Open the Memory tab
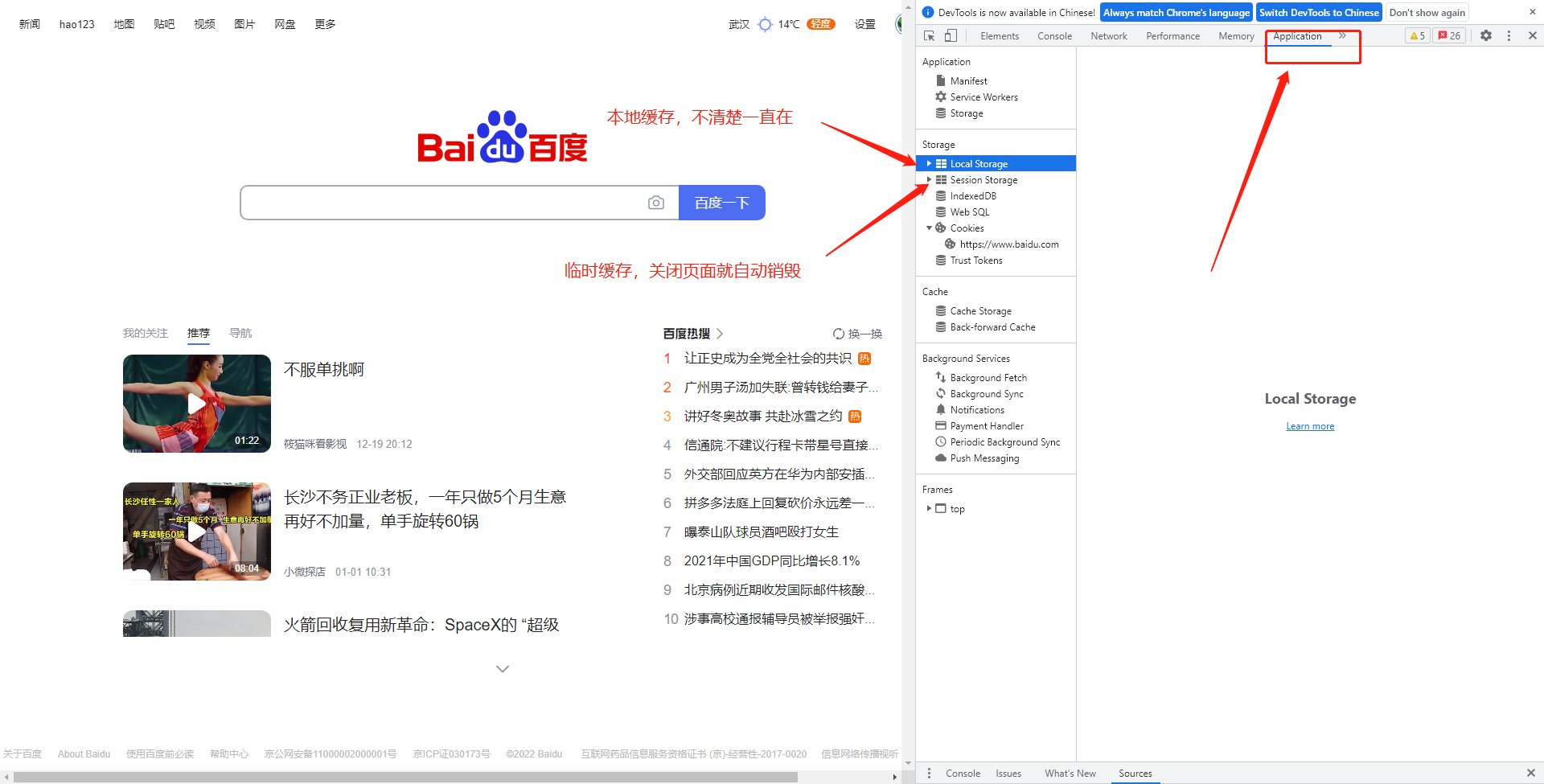 pos(1236,36)
